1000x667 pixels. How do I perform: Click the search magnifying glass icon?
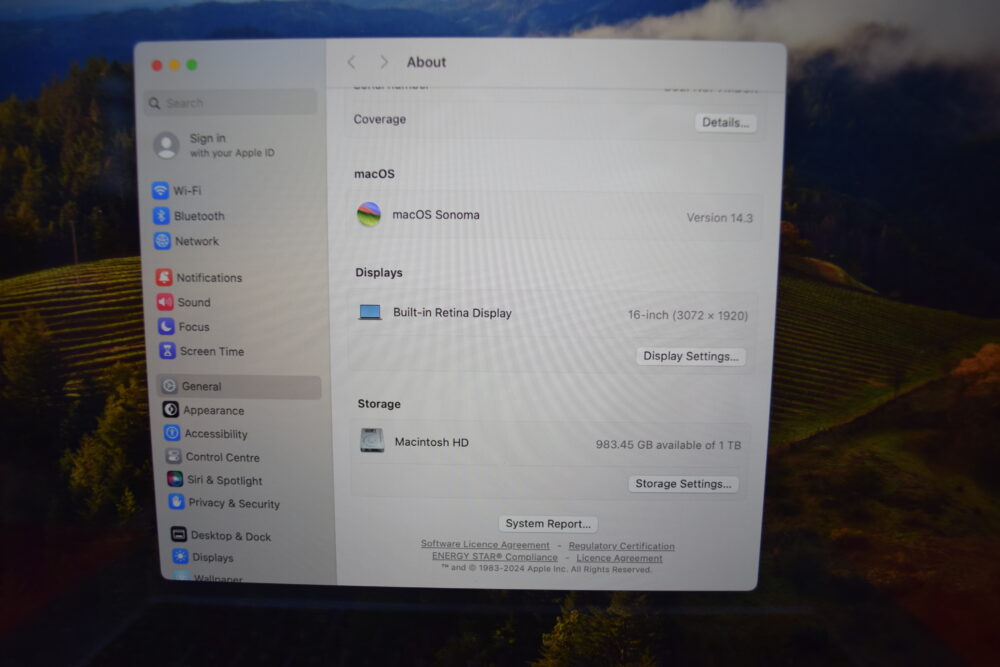[x=154, y=103]
